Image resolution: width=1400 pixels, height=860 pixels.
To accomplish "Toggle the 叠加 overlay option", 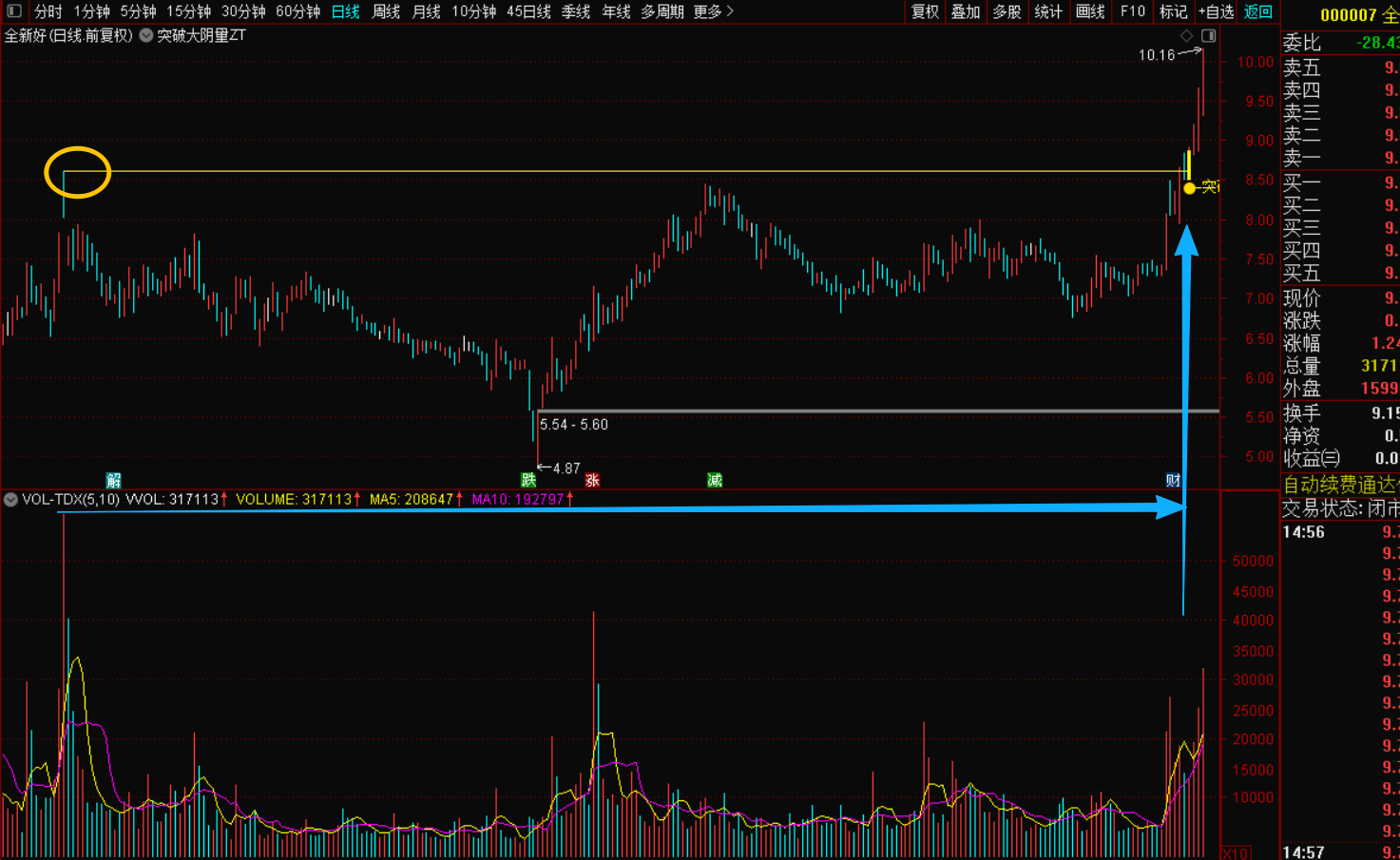I will tap(966, 11).
